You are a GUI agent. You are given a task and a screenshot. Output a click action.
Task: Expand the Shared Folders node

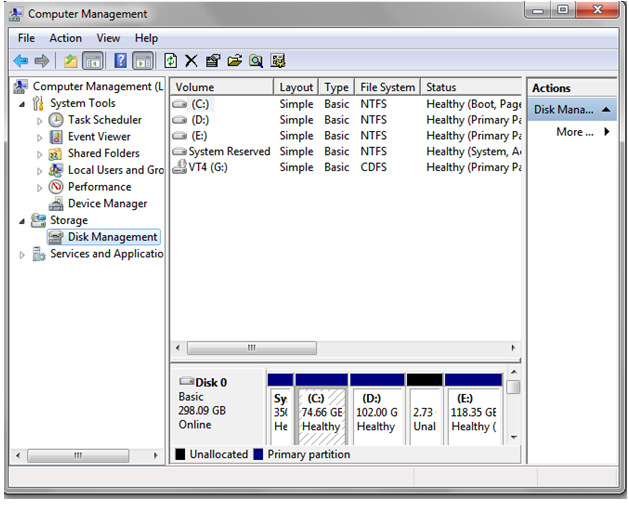click(39, 154)
